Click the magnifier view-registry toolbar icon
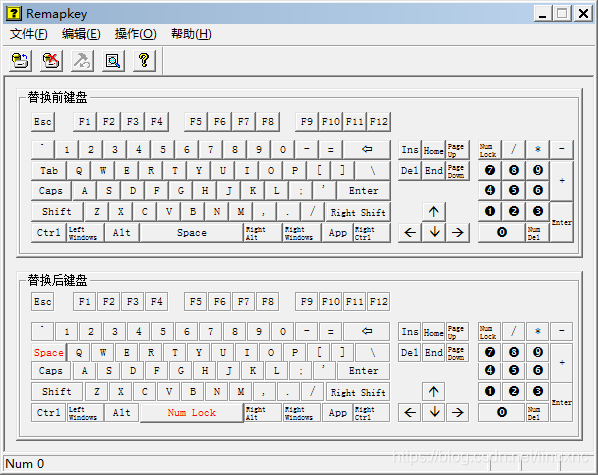This screenshot has height=475, width=598. 113,60
